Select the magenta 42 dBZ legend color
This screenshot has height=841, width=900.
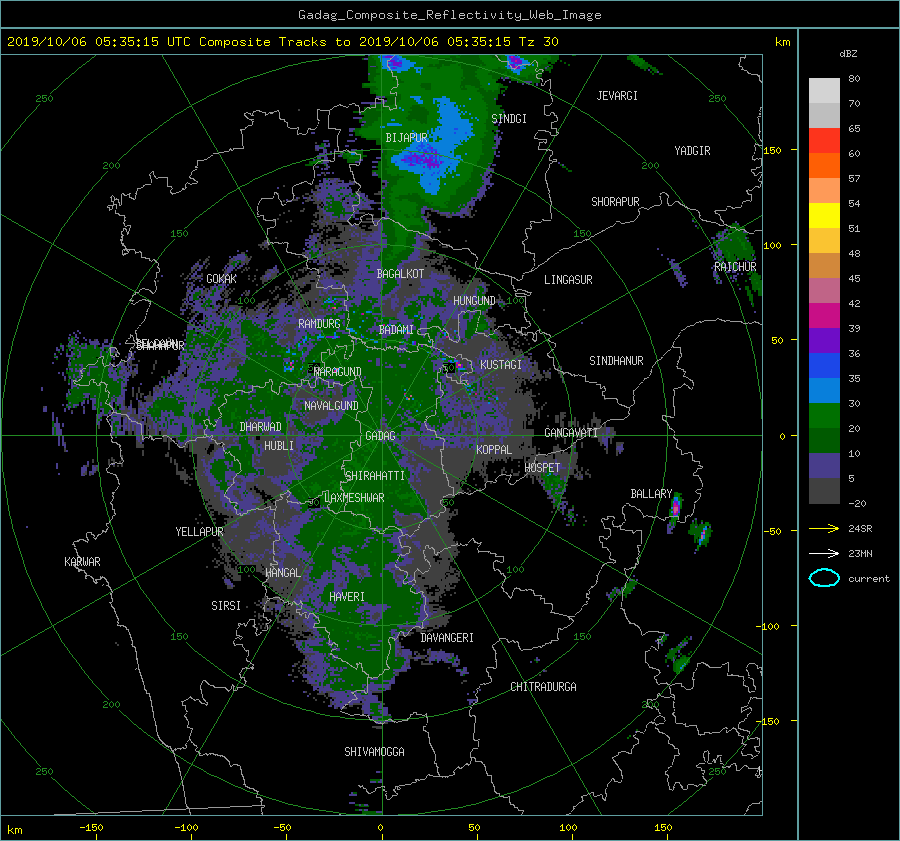(824, 315)
